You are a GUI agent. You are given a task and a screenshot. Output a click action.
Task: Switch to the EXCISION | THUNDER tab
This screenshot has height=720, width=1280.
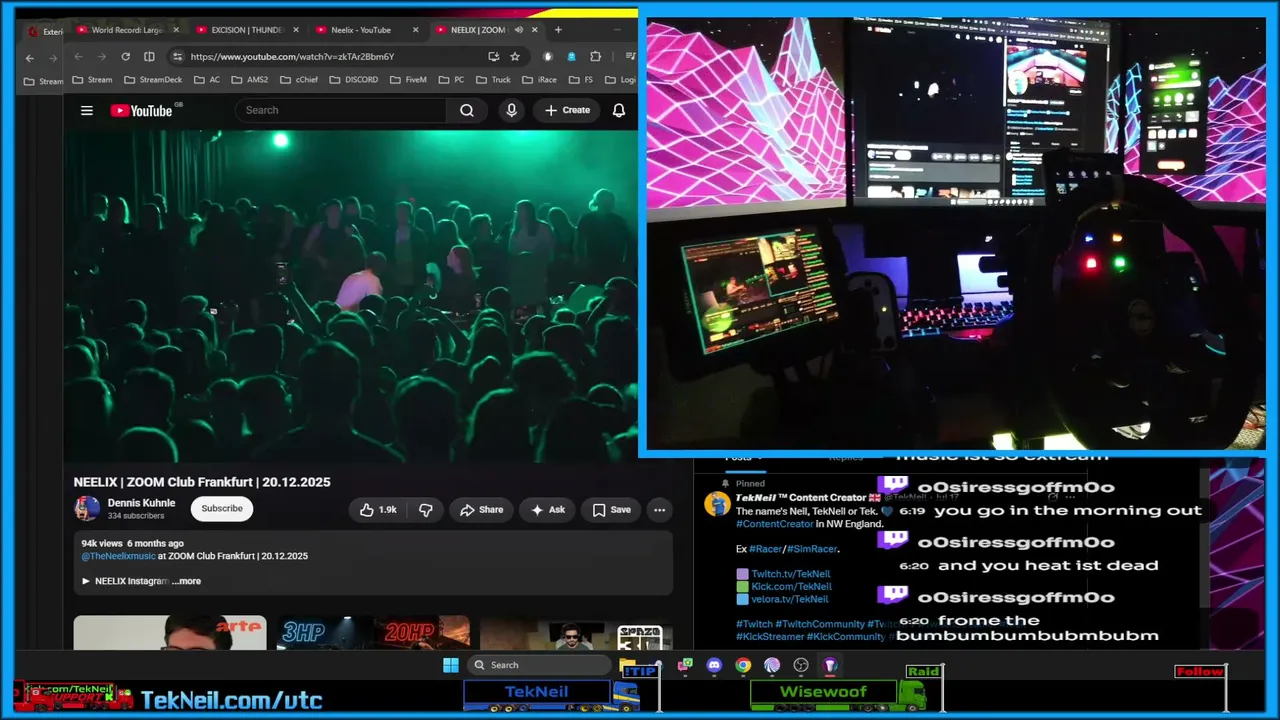pos(246,30)
